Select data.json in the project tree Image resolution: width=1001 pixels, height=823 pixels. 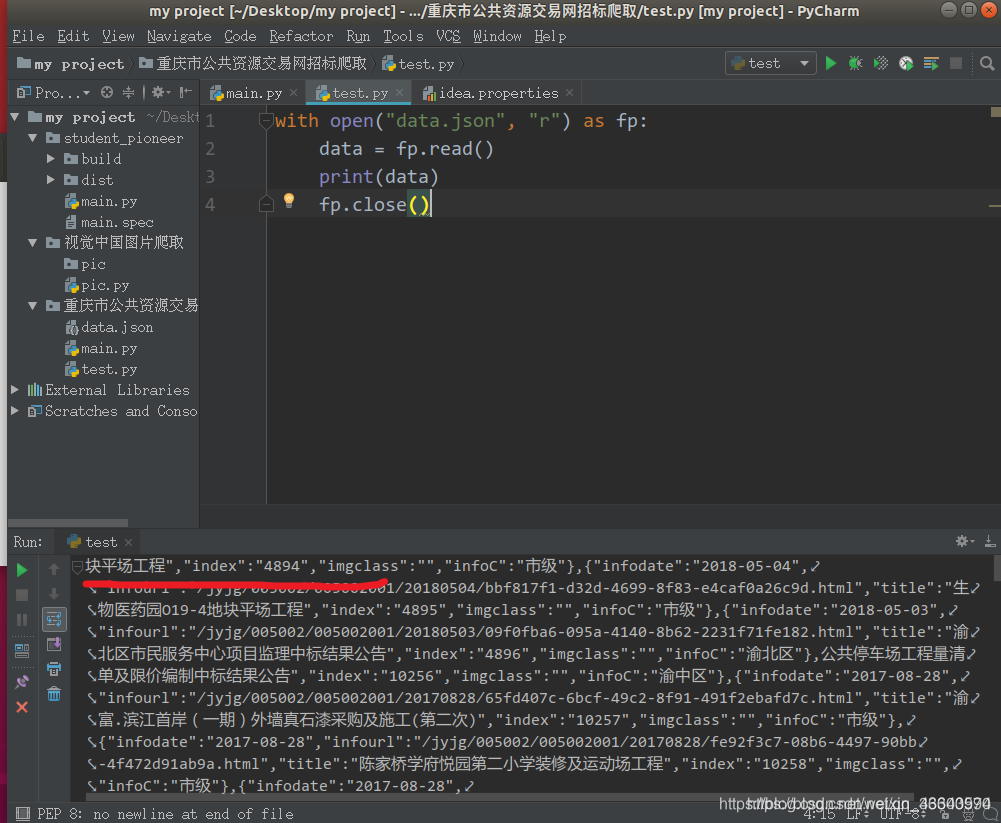(109, 328)
